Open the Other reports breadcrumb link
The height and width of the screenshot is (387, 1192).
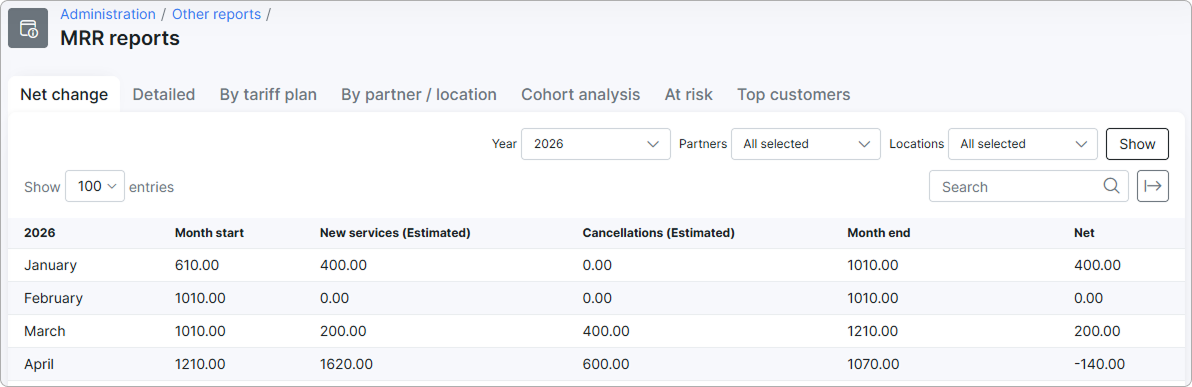(217, 14)
